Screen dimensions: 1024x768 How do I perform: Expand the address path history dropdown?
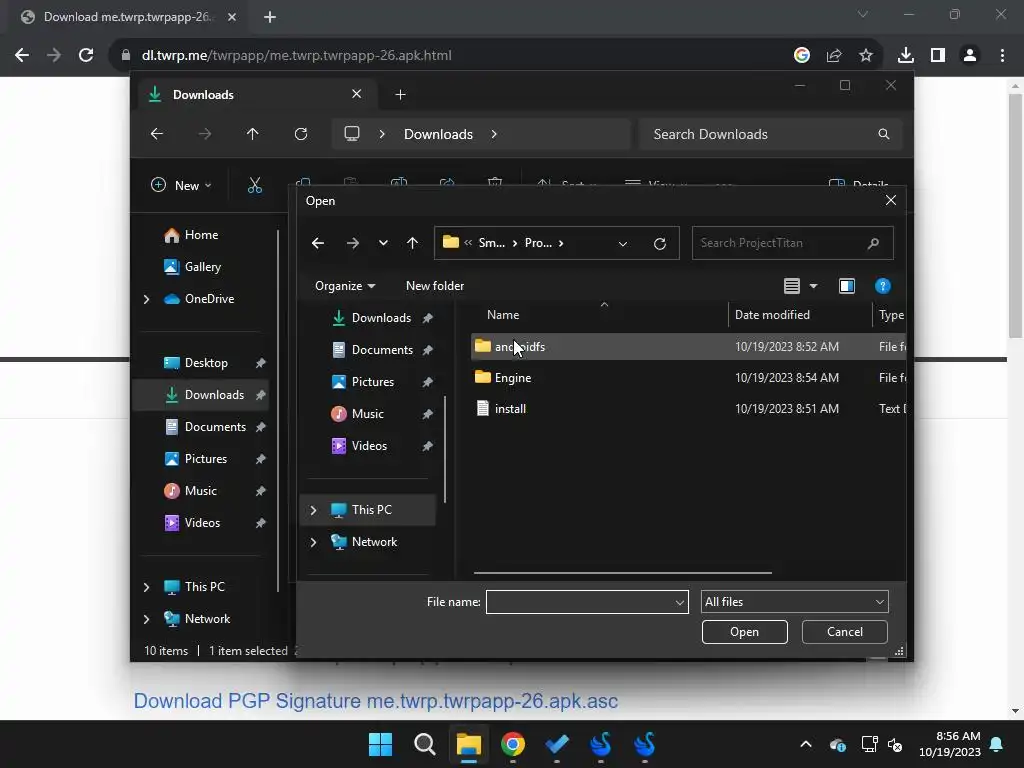623,244
